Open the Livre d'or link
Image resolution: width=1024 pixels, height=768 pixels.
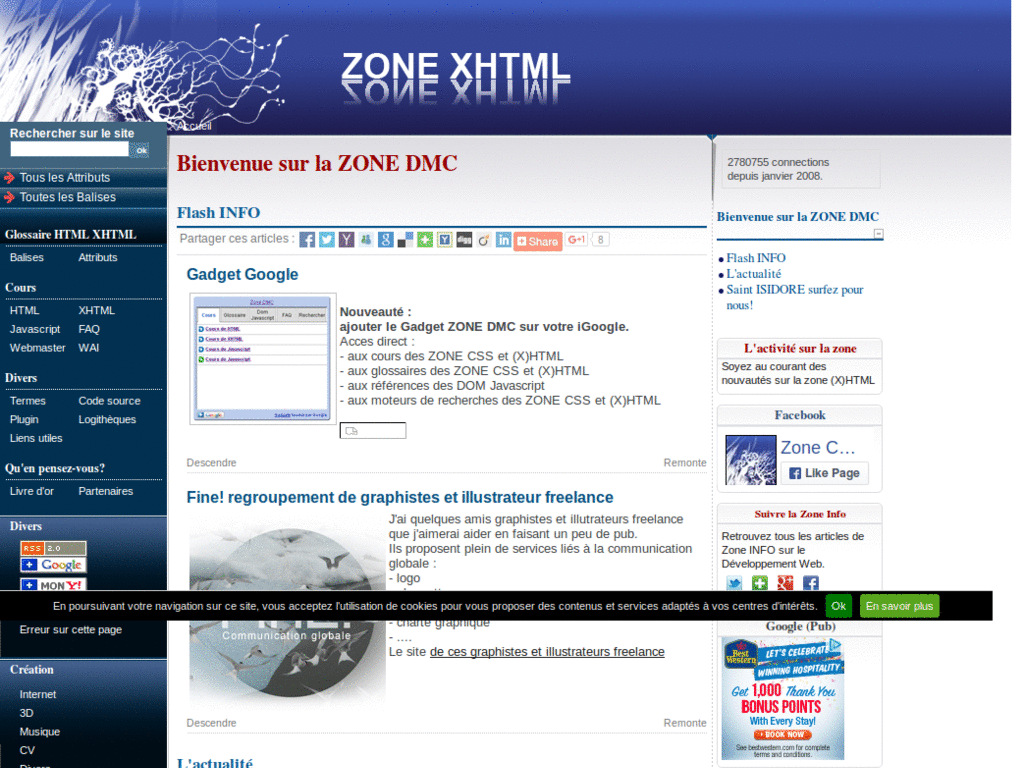tap(31, 490)
